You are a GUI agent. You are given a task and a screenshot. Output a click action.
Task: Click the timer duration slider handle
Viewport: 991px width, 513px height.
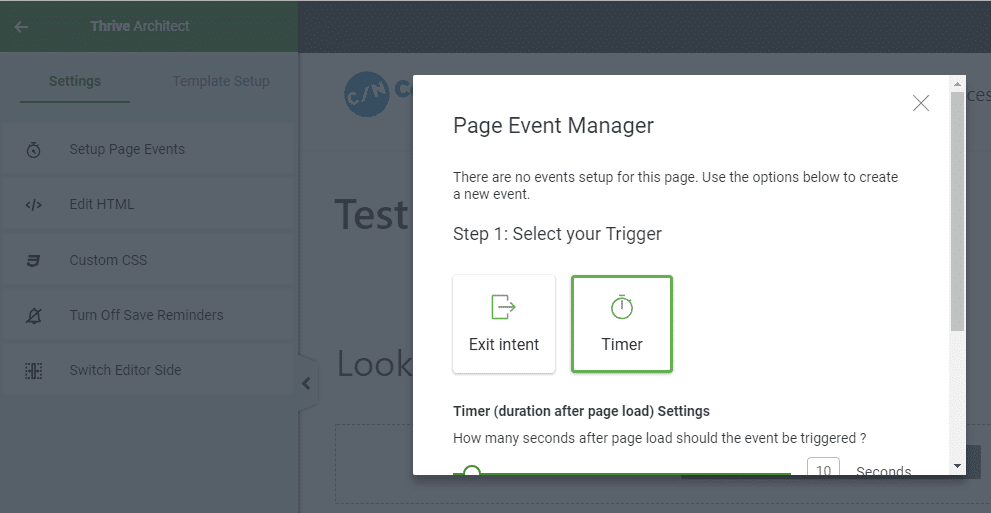[472, 472]
